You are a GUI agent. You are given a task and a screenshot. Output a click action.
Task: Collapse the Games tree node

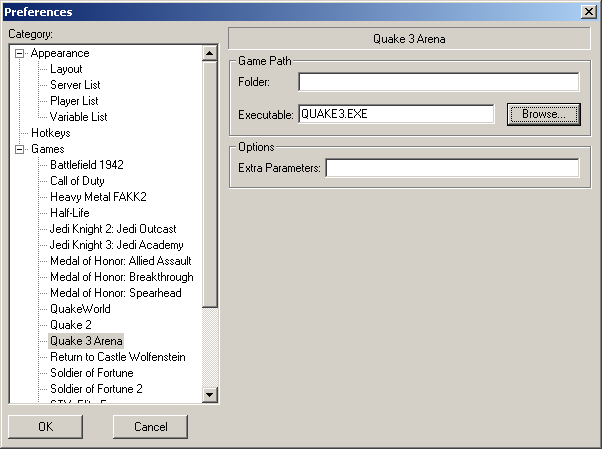(x=19, y=149)
